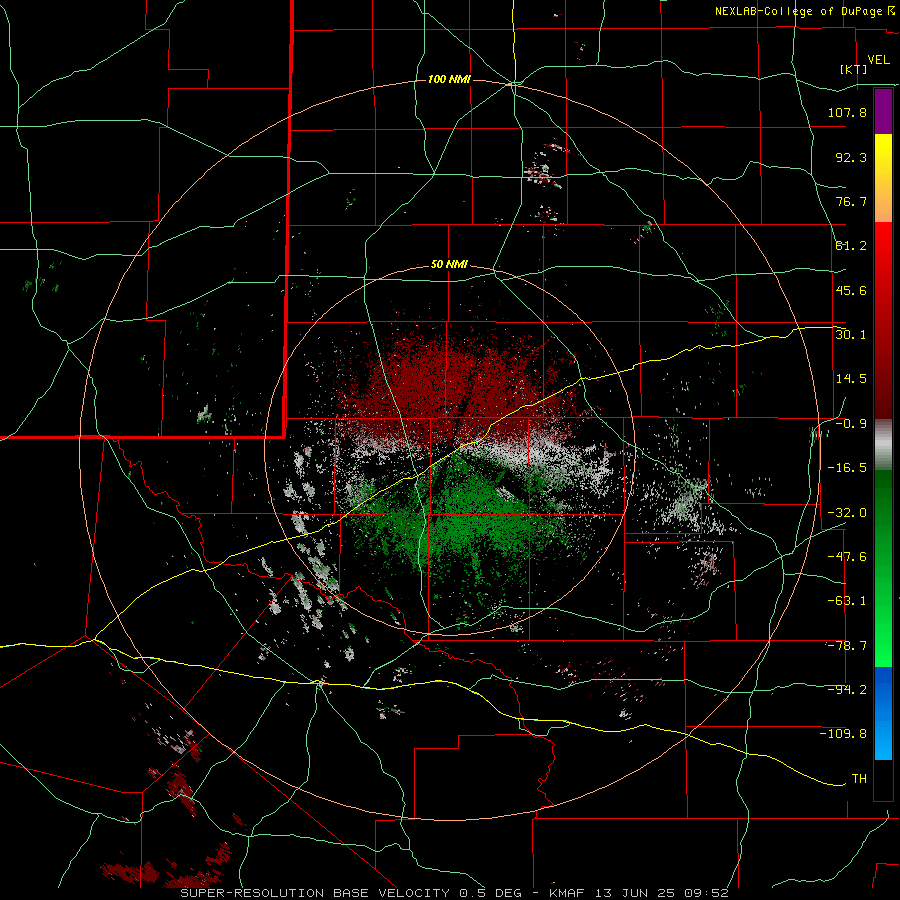
Task: Click the 50 NMI range ring label
Action: (x=449, y=265)
